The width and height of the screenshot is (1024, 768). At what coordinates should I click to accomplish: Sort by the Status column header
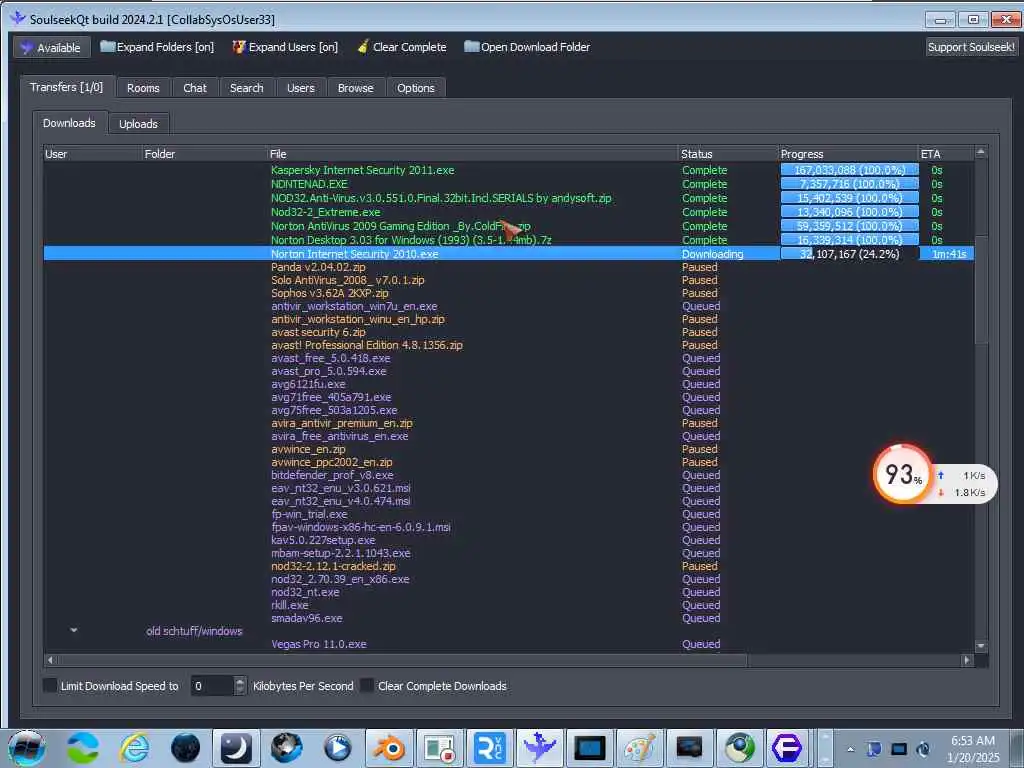coord(728,154)
